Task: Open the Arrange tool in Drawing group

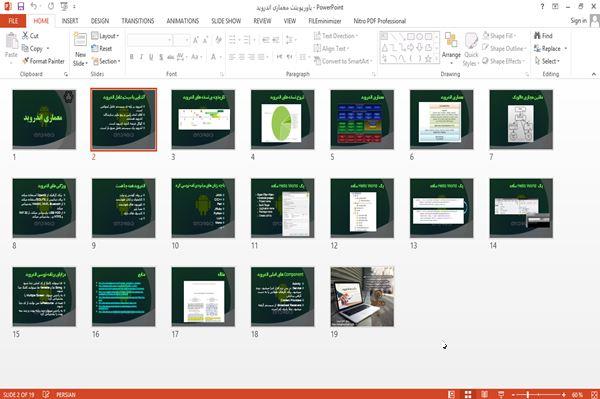Action: (451, 47)
